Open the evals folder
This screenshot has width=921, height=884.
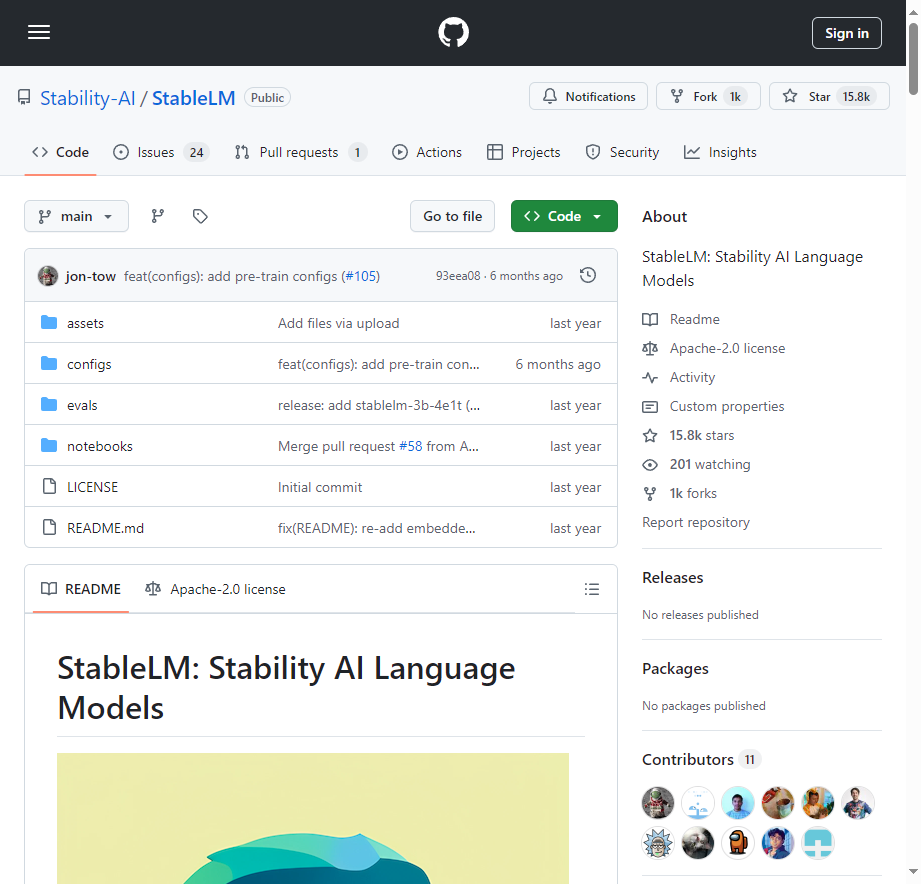point(82,405)
